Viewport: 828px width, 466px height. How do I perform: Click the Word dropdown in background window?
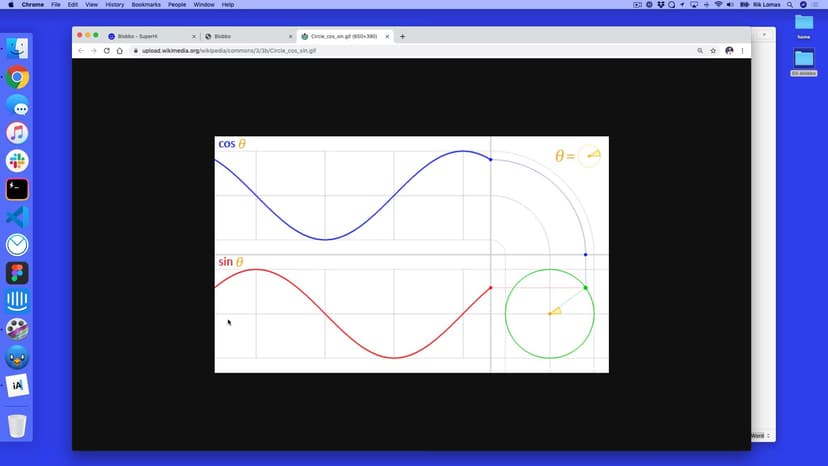click(x=760, y=436)
